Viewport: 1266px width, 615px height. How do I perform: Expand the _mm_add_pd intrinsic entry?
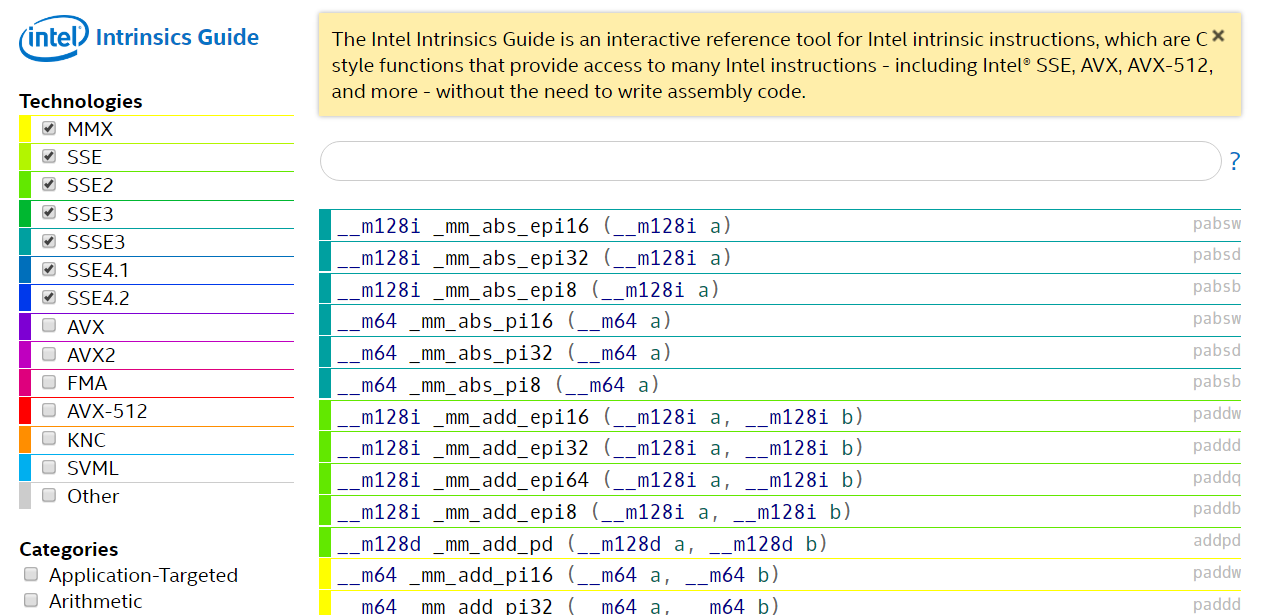point(780,543)
